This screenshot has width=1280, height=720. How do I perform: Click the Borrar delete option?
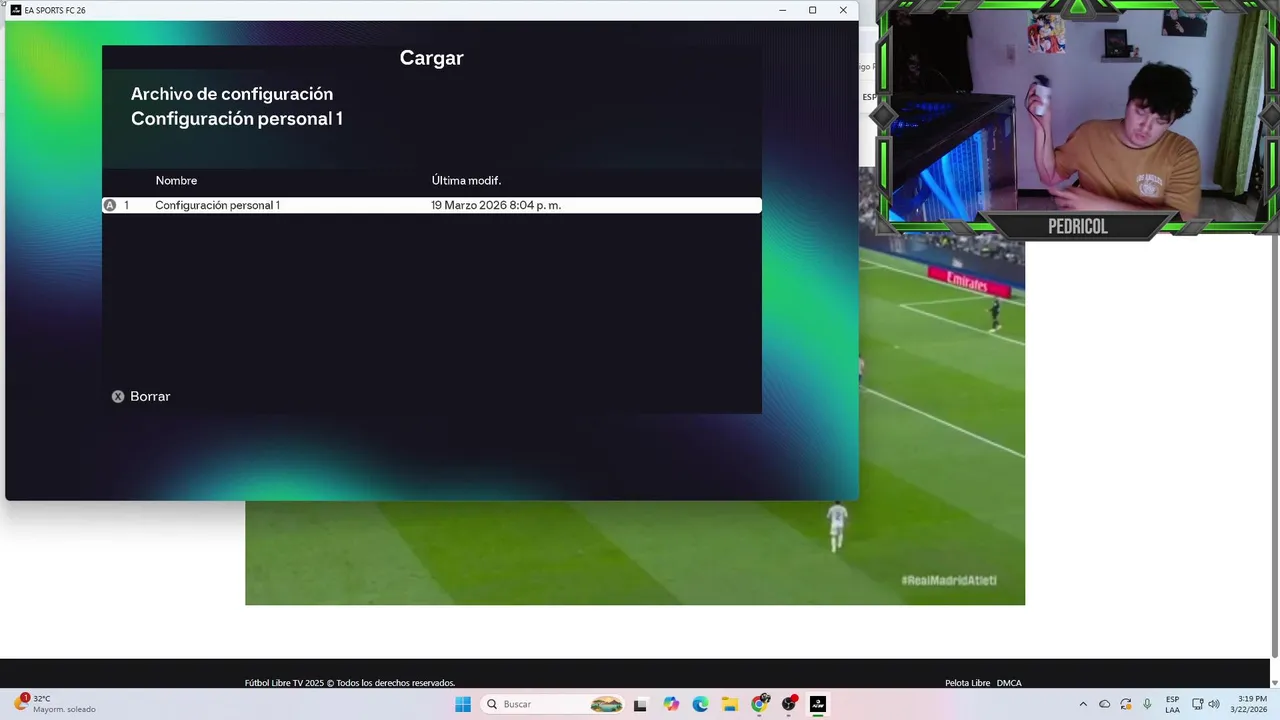click(150, 396)
